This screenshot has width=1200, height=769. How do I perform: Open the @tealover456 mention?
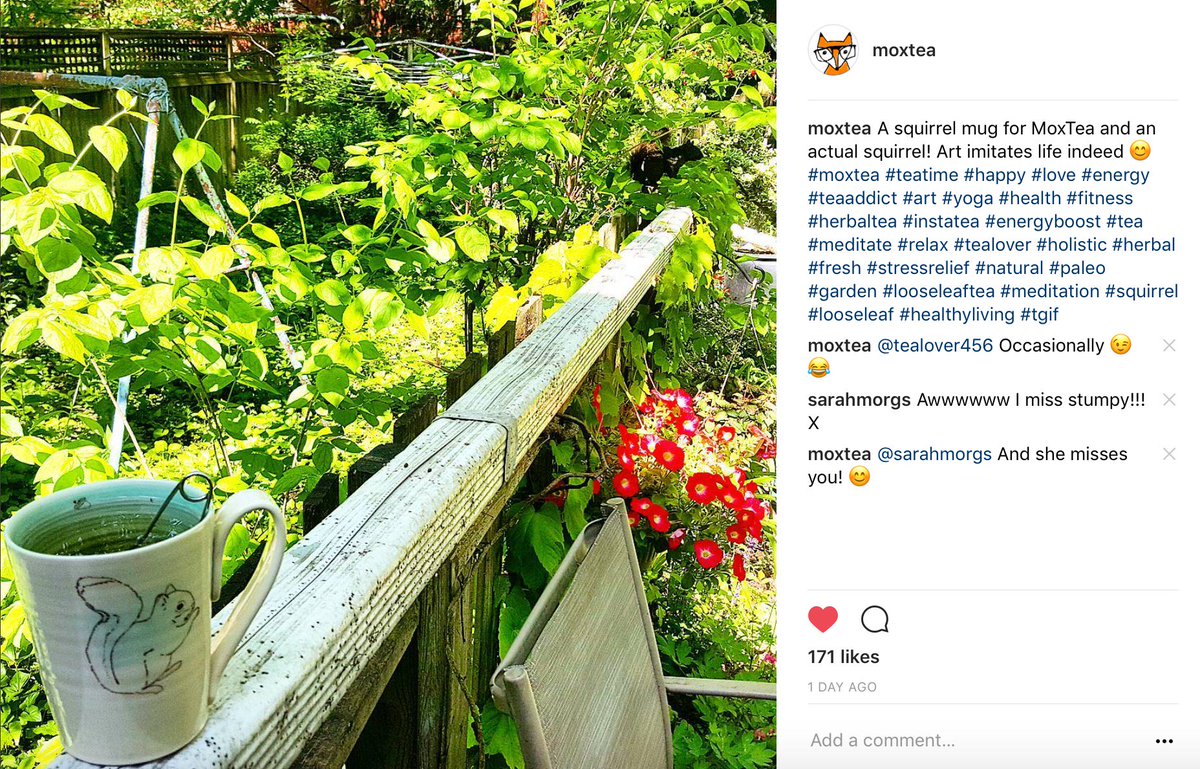click(935, 345)
